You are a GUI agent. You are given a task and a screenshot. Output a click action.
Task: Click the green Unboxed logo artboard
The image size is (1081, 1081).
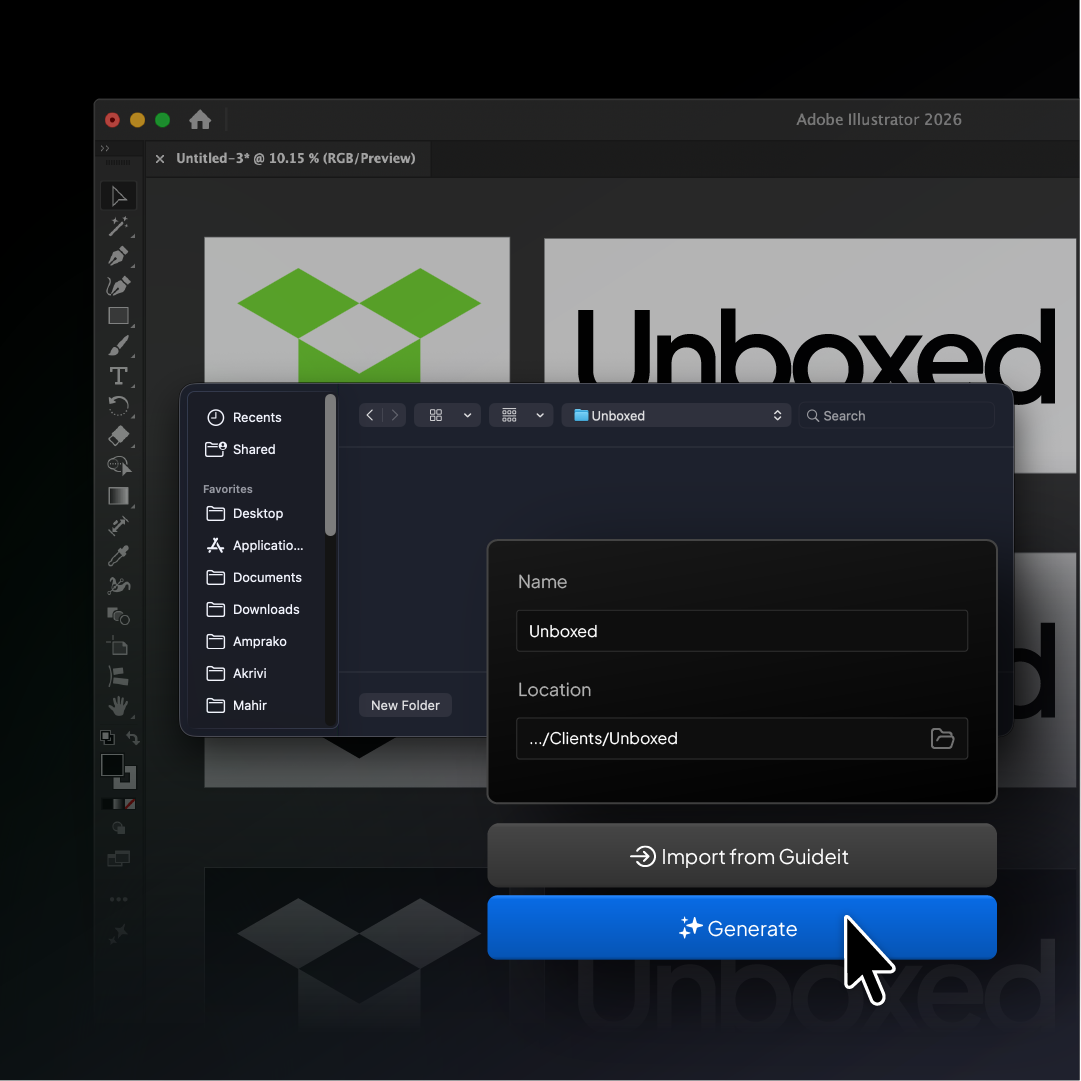[357, 310]
